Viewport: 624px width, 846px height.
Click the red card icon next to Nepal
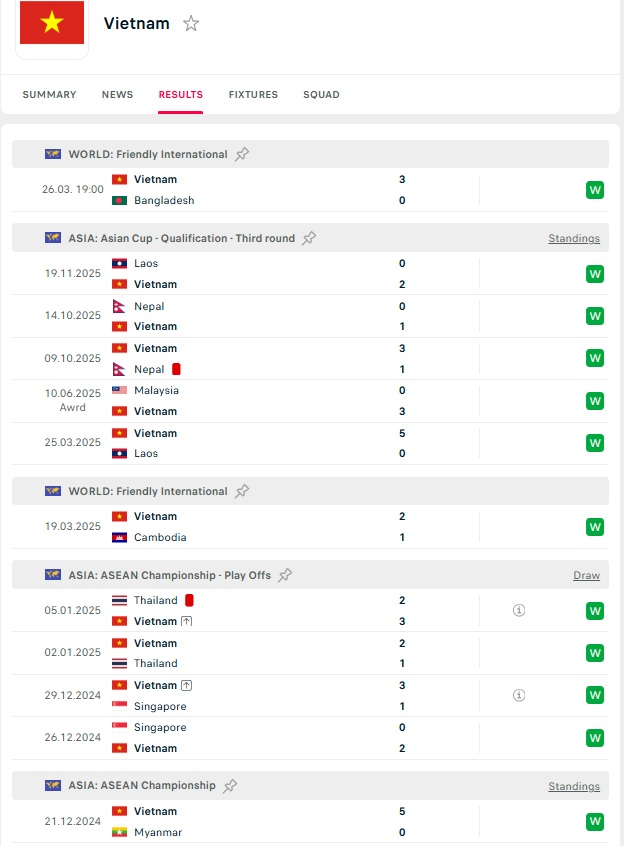click(178, 368)
